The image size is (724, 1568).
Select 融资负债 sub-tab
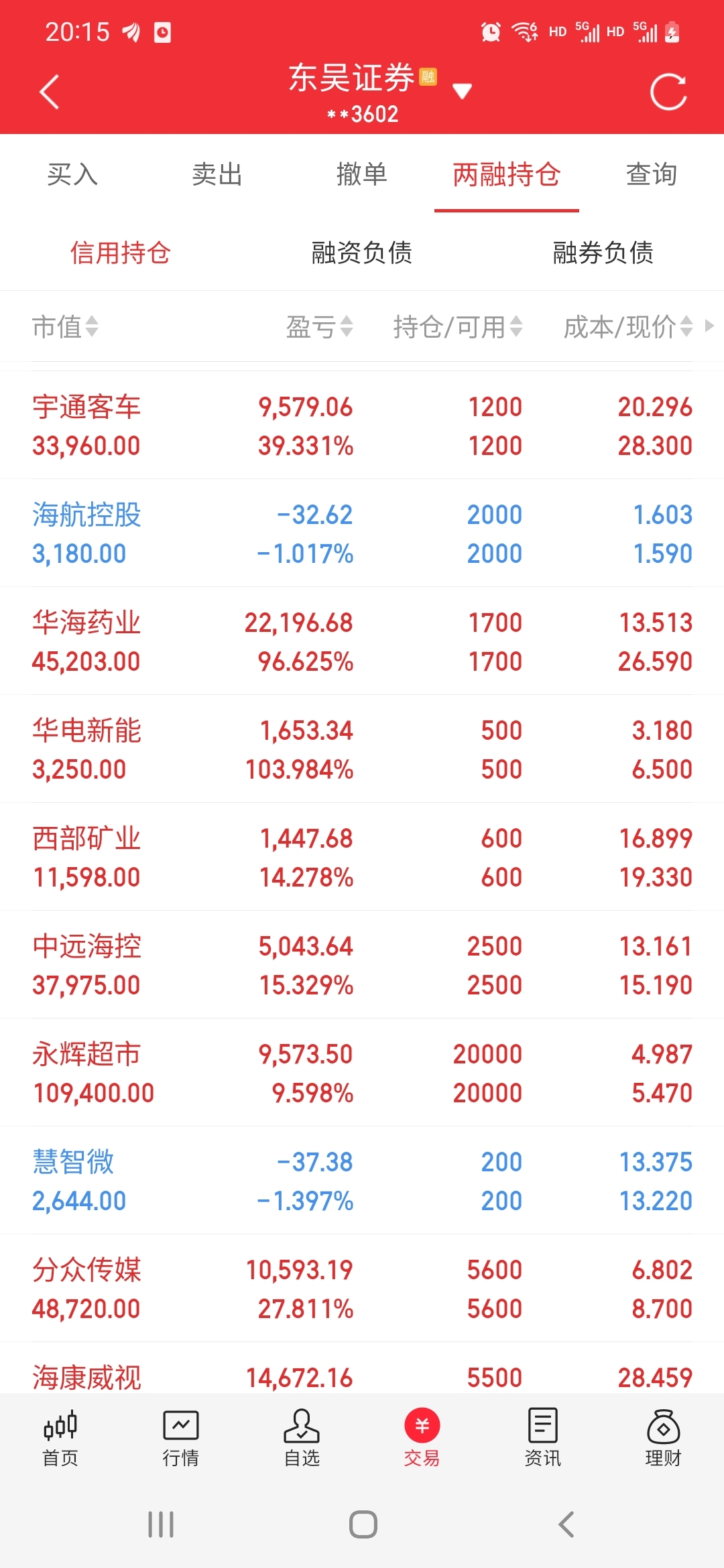(x=362, y=253)
